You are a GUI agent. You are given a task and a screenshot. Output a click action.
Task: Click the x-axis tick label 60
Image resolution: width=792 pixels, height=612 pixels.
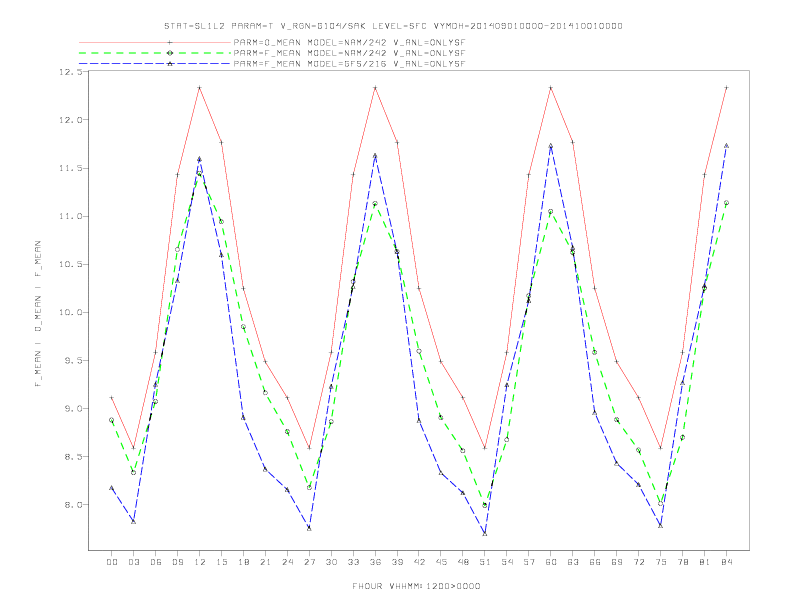point(551,562)
